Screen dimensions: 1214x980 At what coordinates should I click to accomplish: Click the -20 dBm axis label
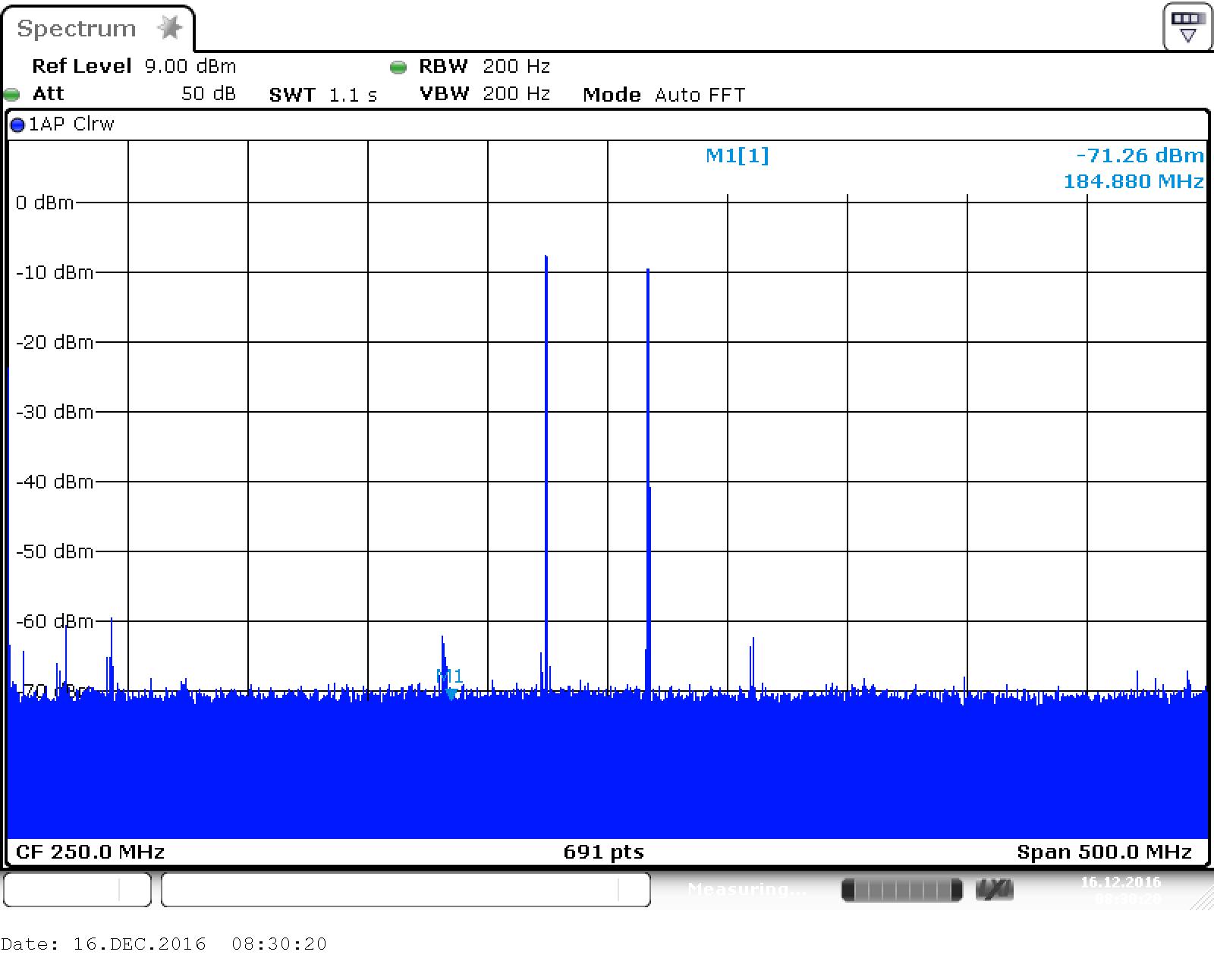[55, 342]
